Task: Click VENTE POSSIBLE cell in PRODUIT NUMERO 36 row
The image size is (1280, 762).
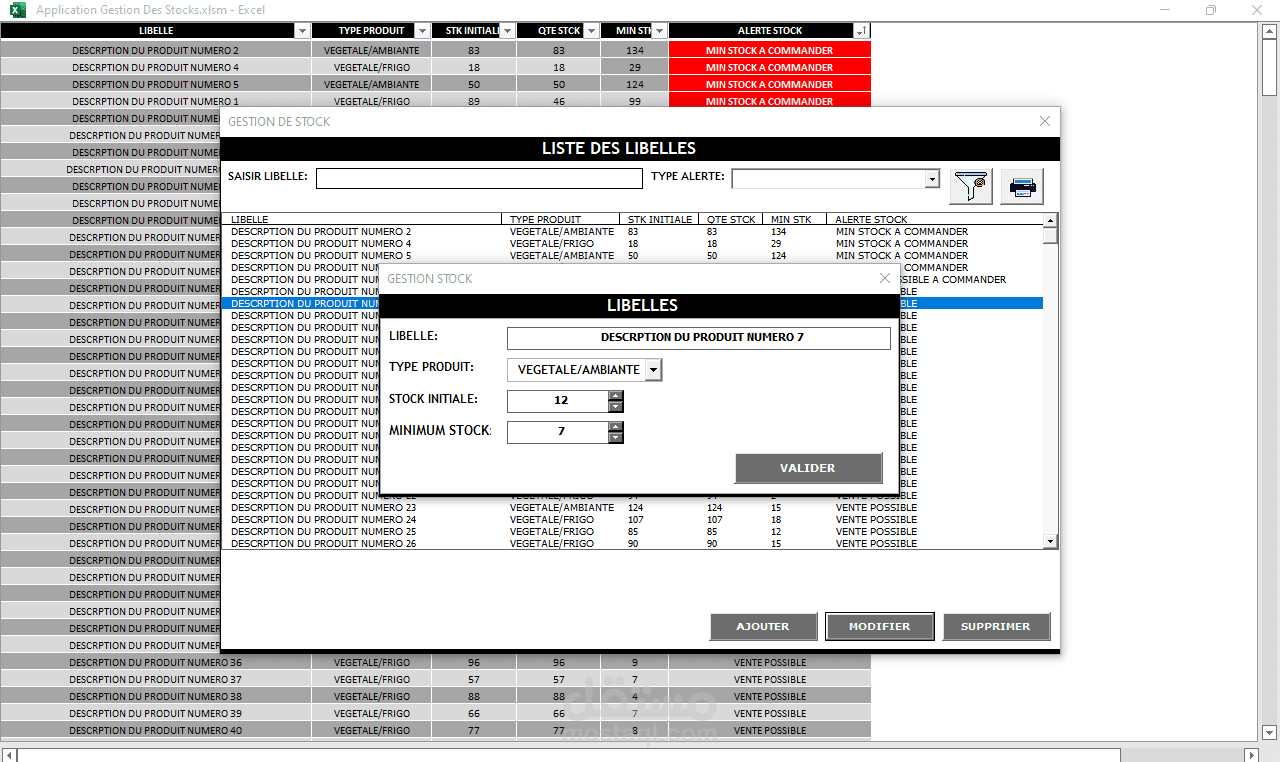Action: click(769, 662)
